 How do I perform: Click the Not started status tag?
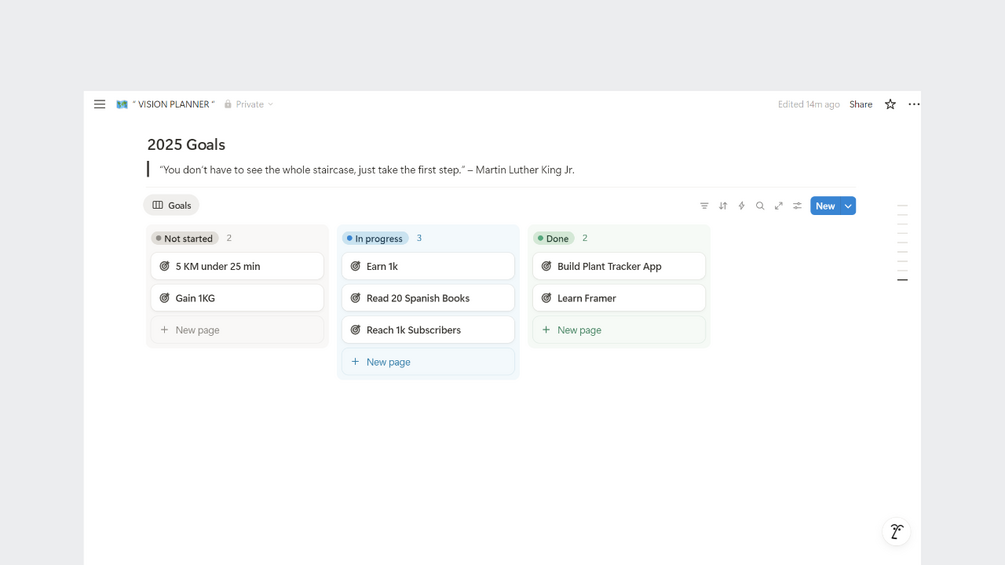(x=184, y=239)
